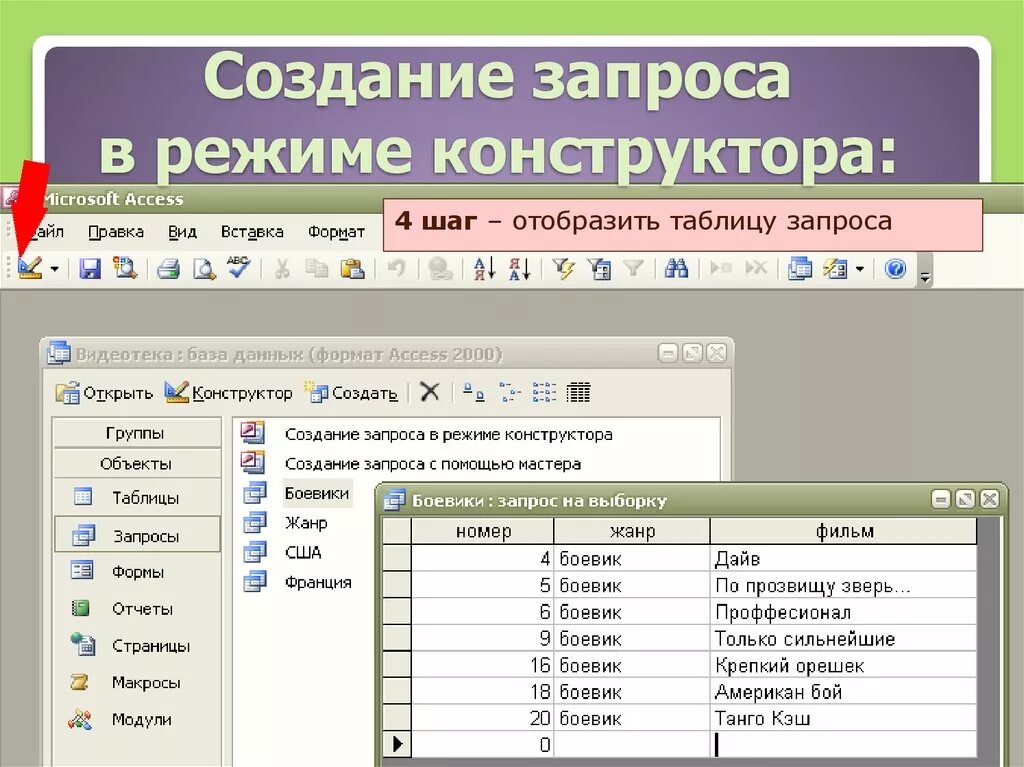The height and width of the screenshot is (767, 1024).
Task: Switch to Details view icon
Action: (x=579, y=392)
